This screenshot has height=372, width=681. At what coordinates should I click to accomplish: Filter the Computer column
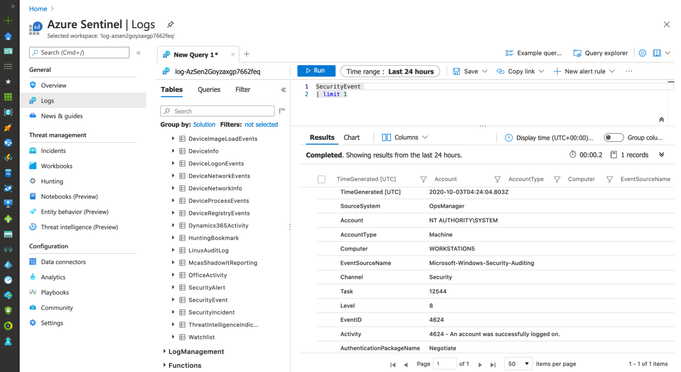click(x=609, y=179)
